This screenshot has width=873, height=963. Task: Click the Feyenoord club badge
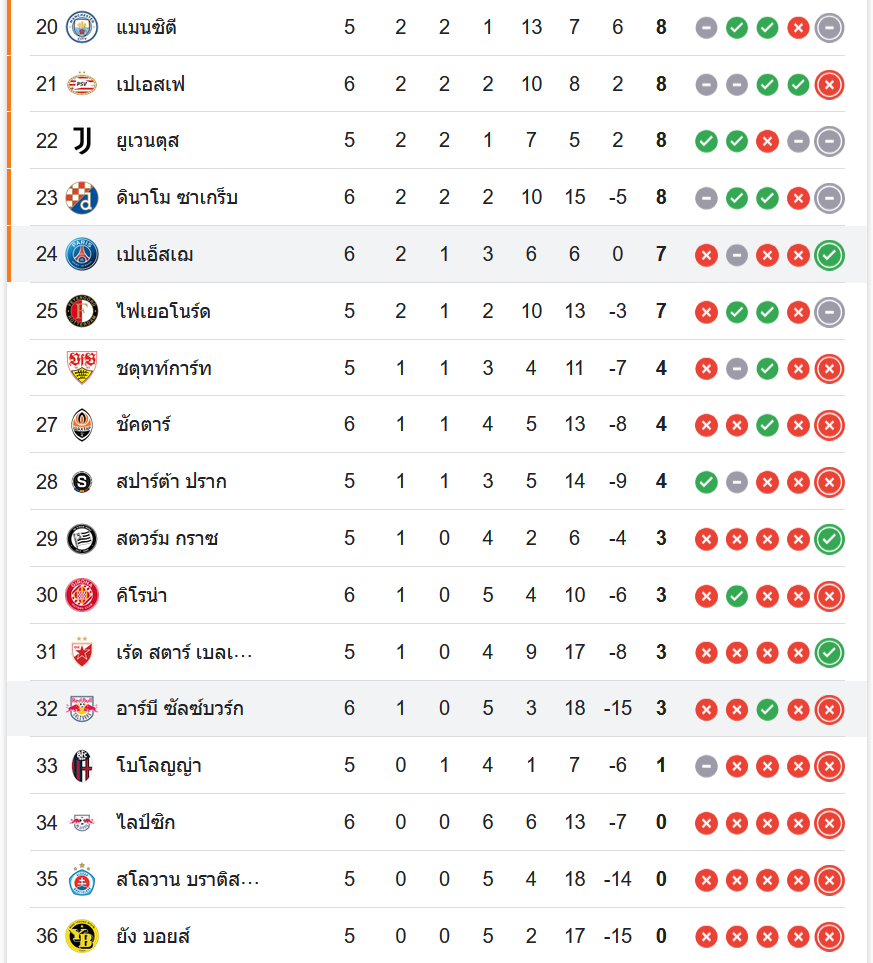tap(82, 311)
